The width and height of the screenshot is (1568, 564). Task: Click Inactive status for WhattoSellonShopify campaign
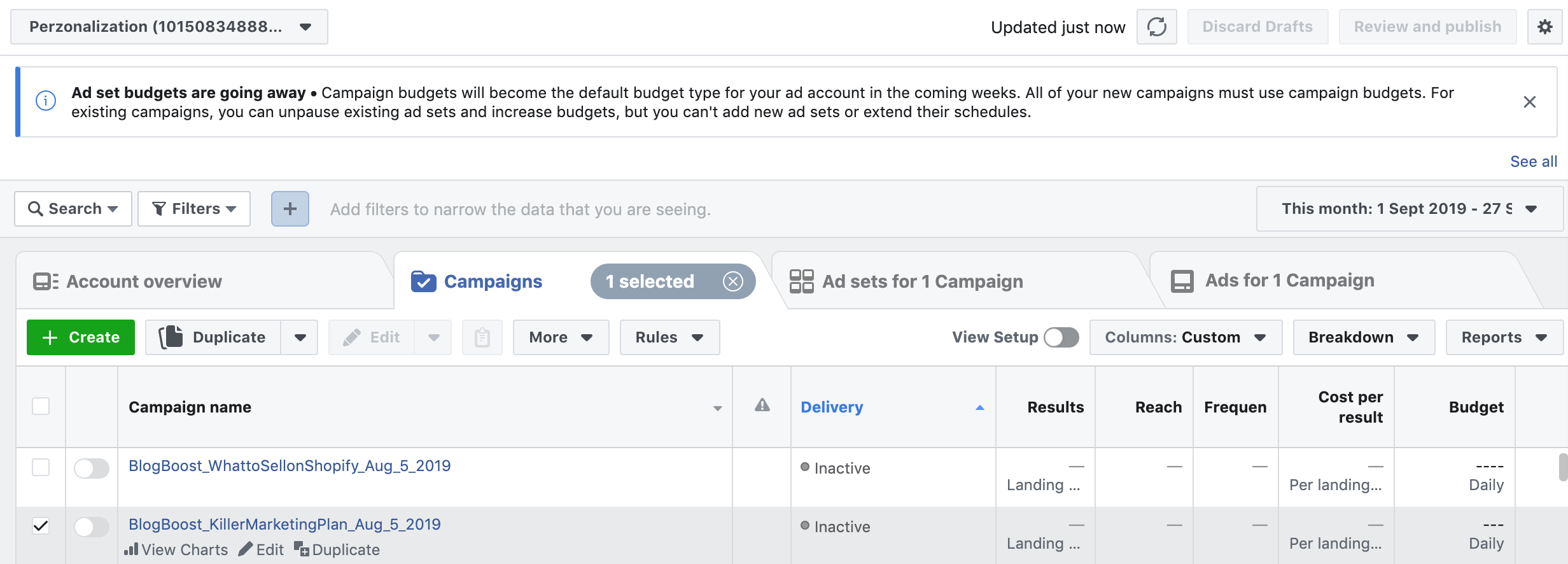coord(835,469)
